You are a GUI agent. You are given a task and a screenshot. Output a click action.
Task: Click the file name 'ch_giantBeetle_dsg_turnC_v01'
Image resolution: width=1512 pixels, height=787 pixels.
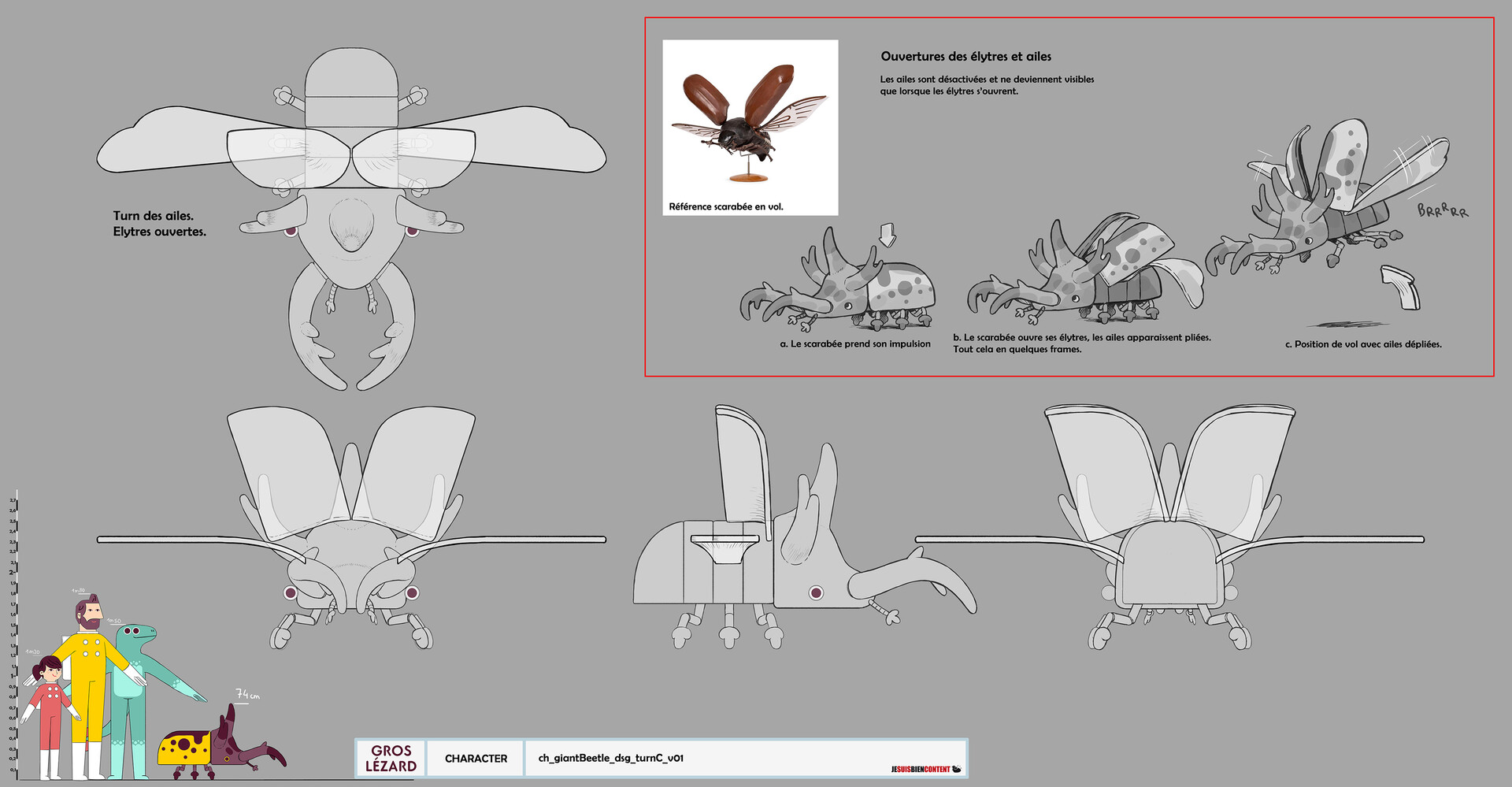611,758
